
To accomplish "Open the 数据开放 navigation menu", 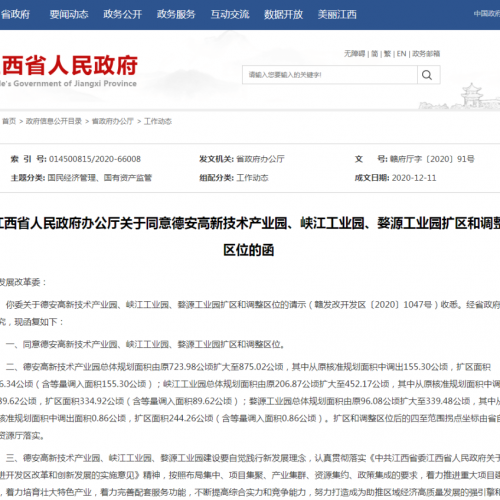I will (x=284, y=14).
